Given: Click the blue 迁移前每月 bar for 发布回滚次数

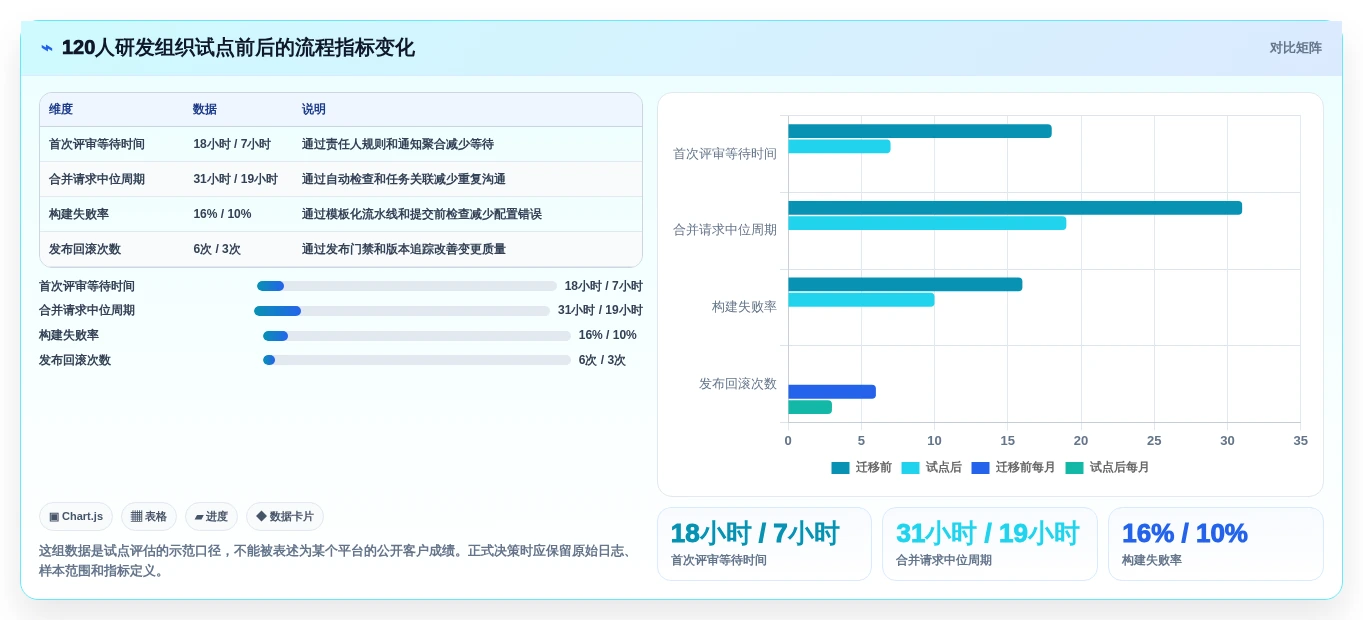Looking at the screenshot, I should [x=832, y=392].
